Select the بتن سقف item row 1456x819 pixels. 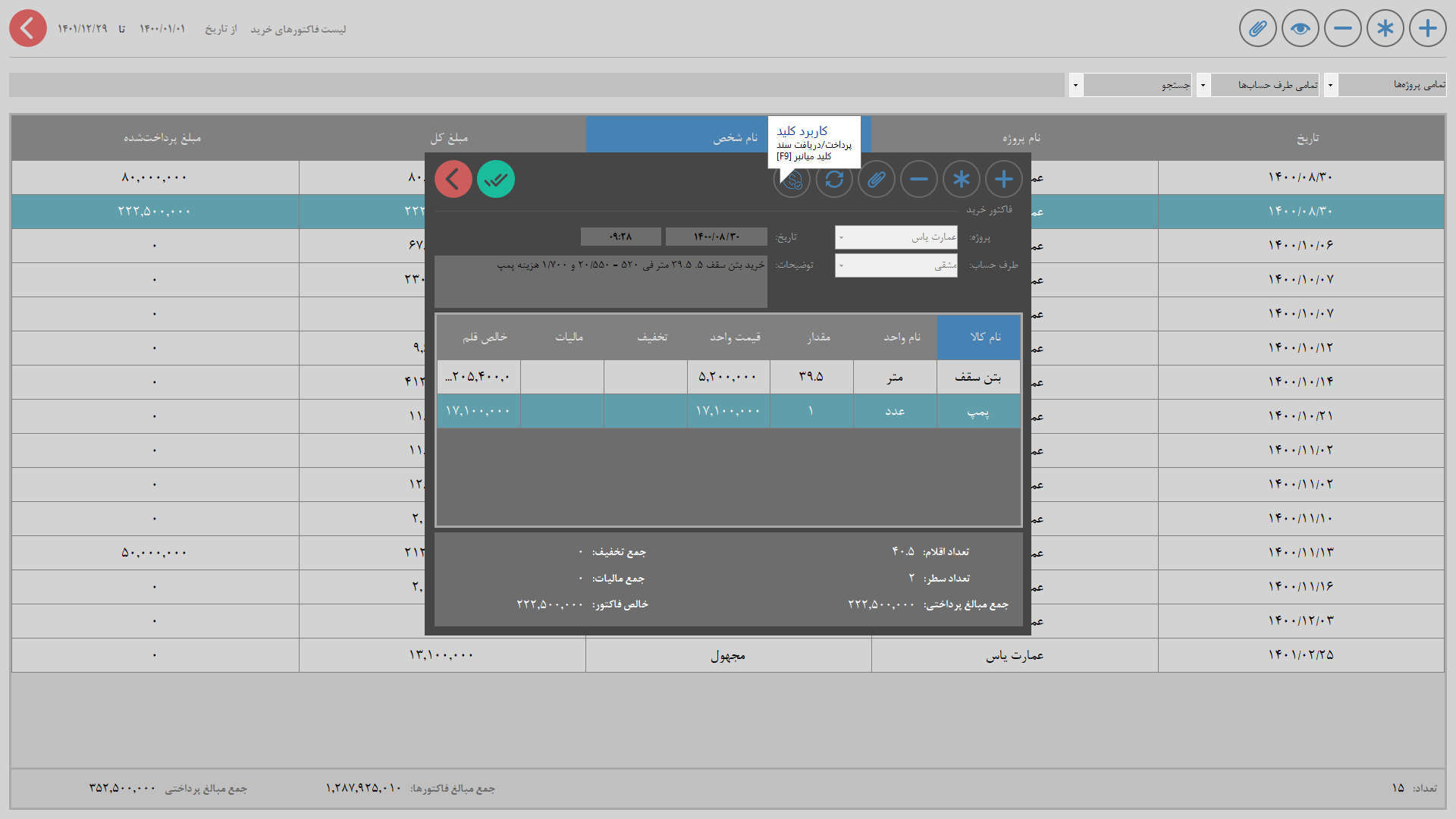(x=977, y=377)
